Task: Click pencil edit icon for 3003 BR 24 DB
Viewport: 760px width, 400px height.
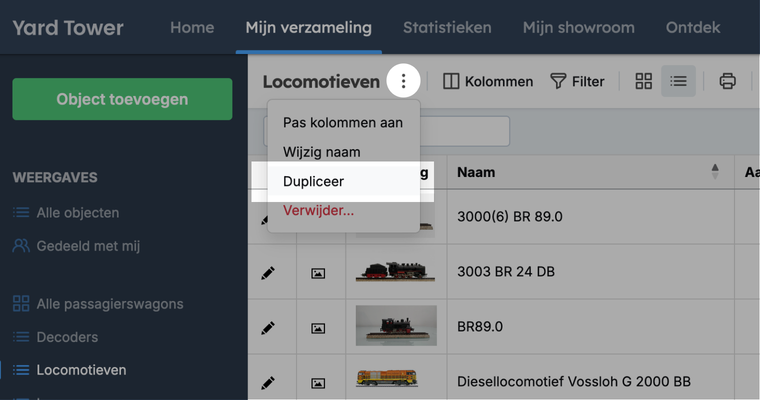Action: tap(268, 272)
